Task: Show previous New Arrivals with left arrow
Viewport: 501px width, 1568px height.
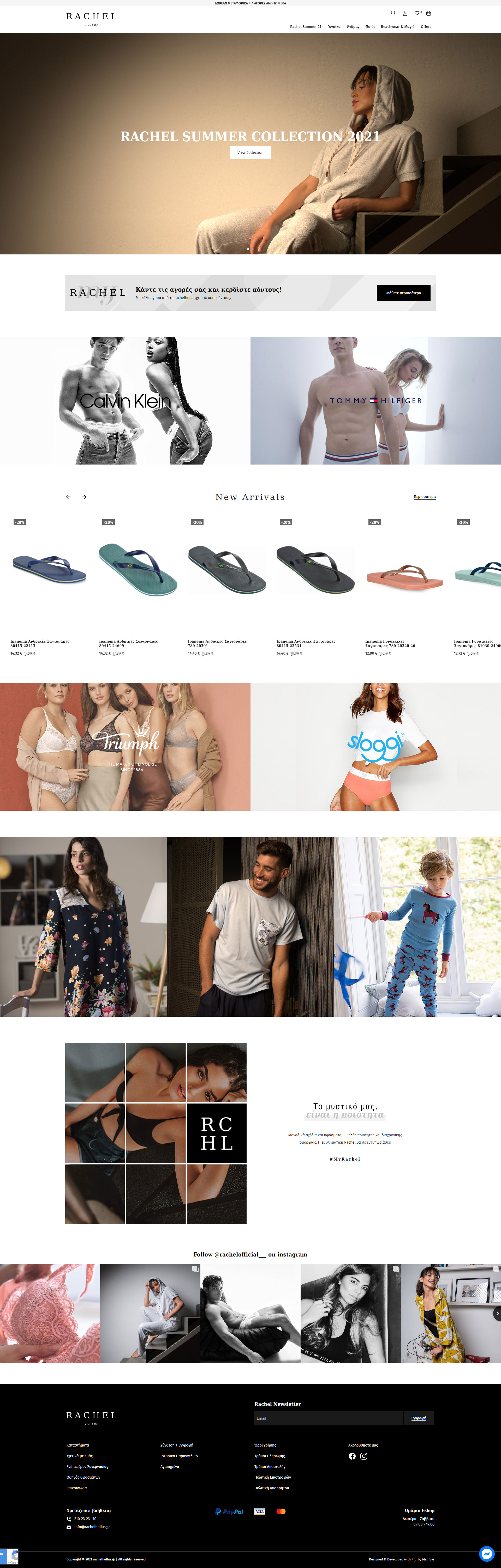Action: click(x=68, y=497)
